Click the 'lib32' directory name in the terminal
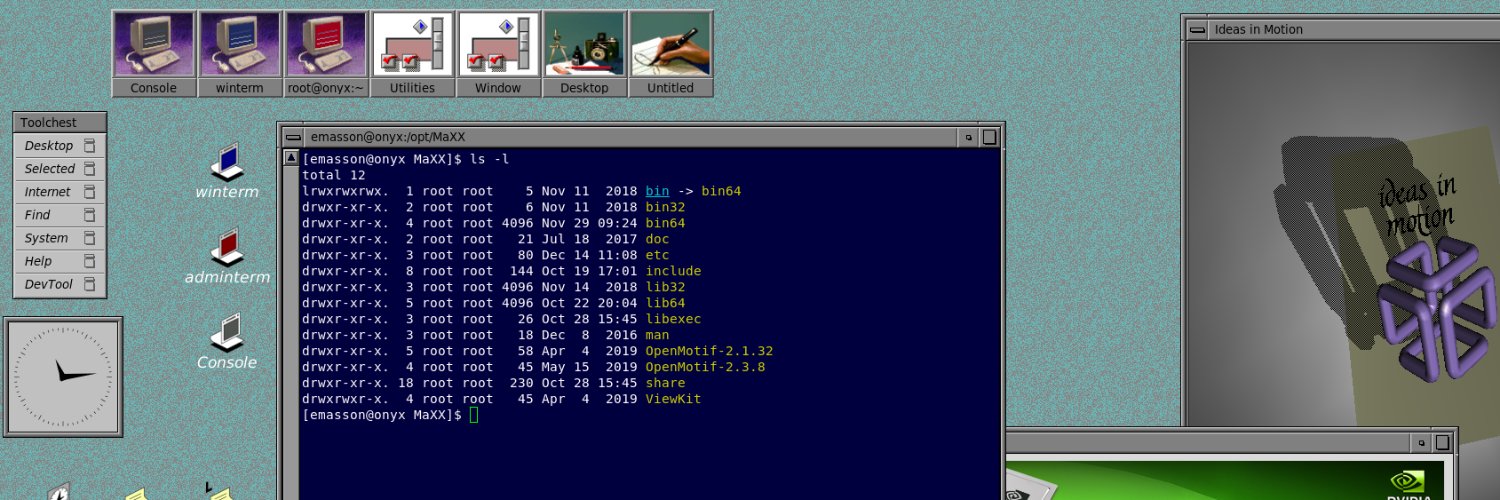This screenshot has width=1500, height=500. (x=665, y=287)
